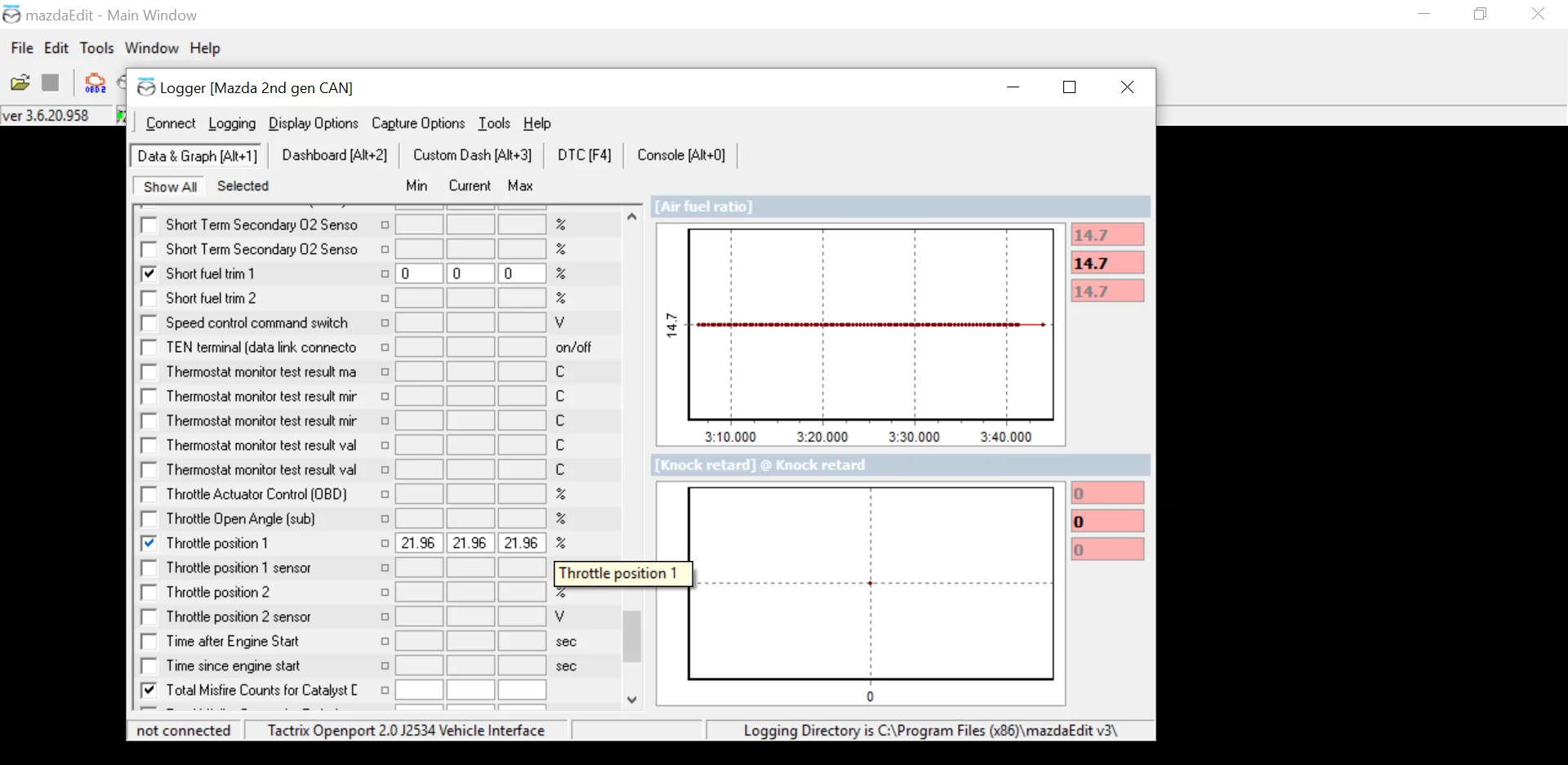Select the [Air fuel ratio] graph header
Screen dimensions: 1568x765
[901, 207]
